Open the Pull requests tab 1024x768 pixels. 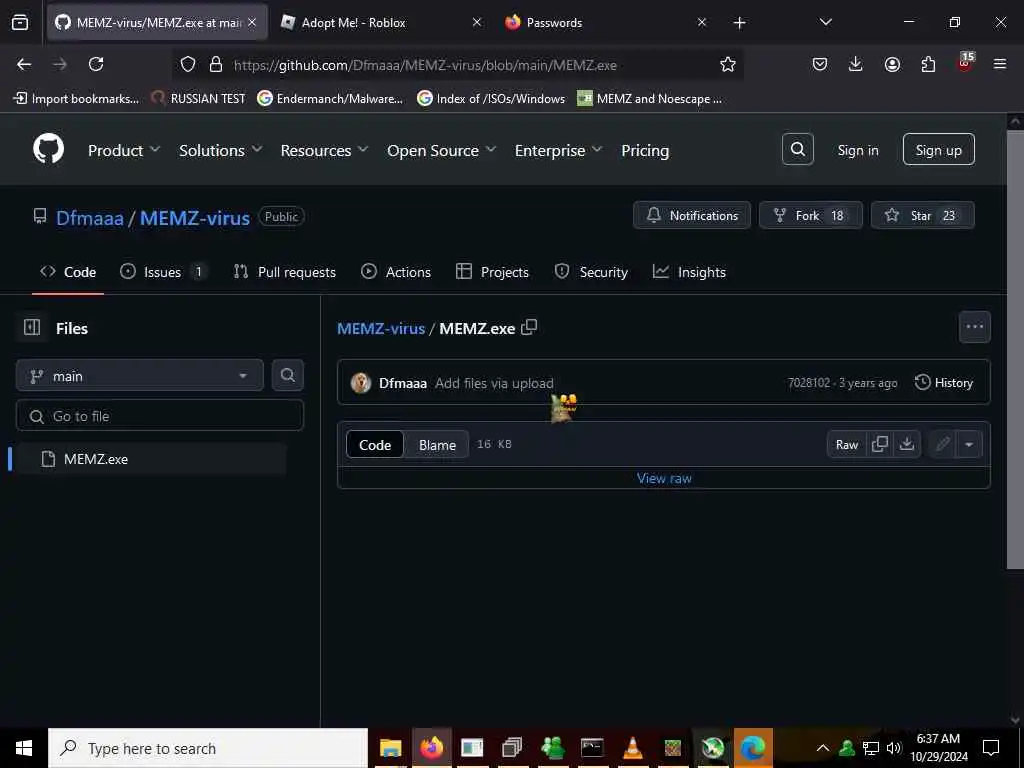285,272
